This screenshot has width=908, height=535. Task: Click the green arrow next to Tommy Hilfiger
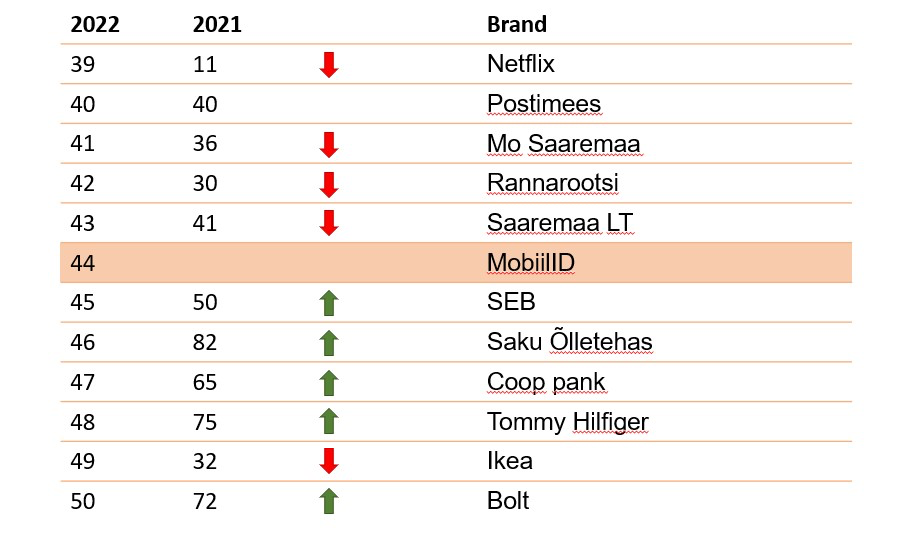tap(329, 422)
